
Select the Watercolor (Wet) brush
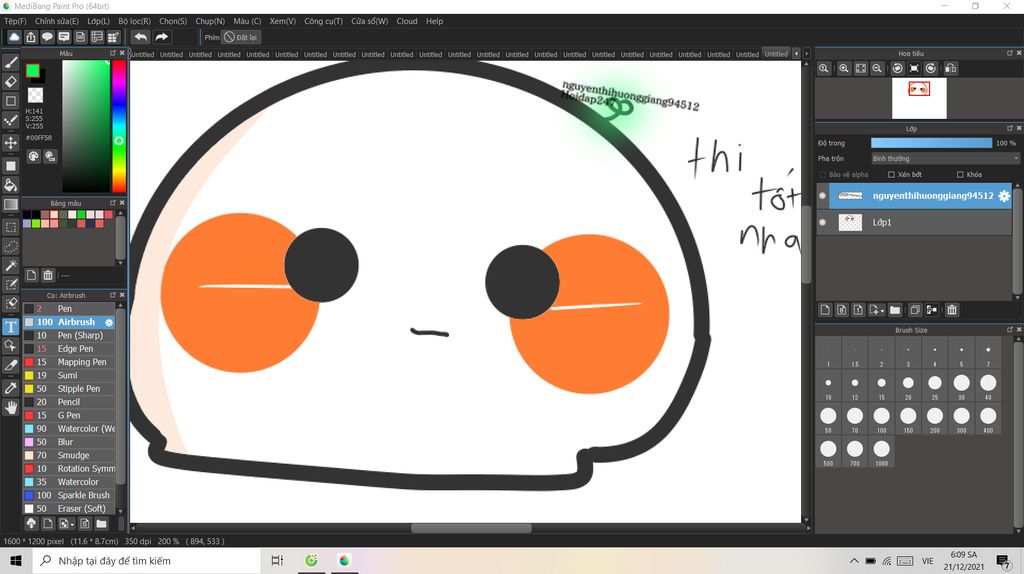click(69, 429)
